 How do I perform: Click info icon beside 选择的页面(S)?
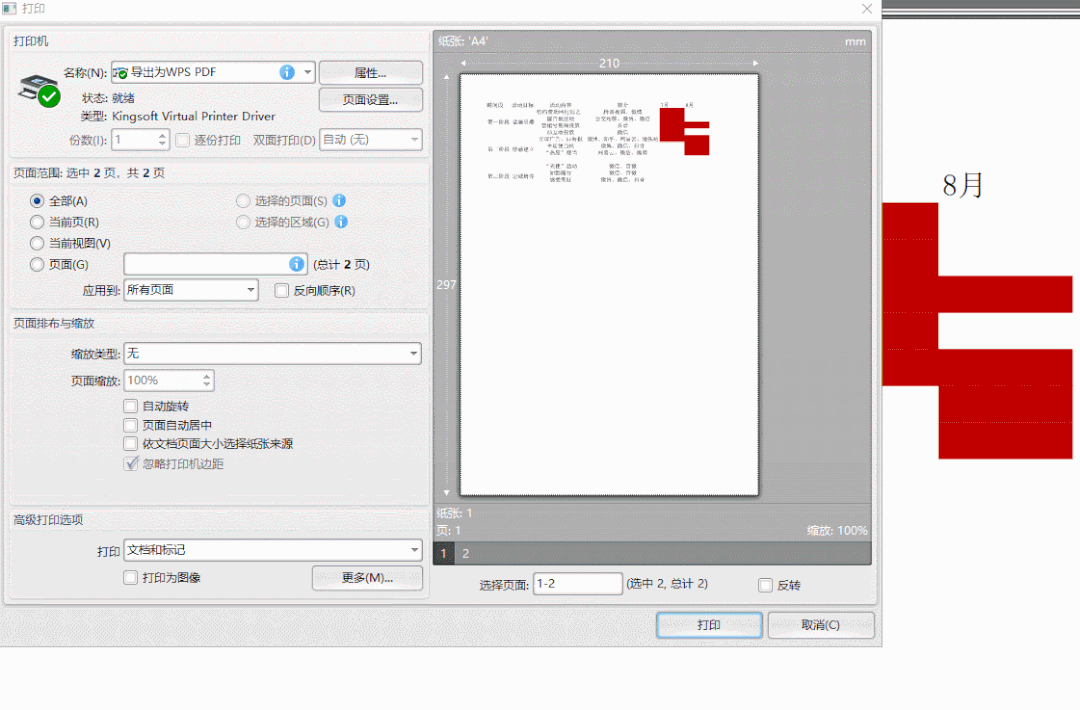point(339,200)
